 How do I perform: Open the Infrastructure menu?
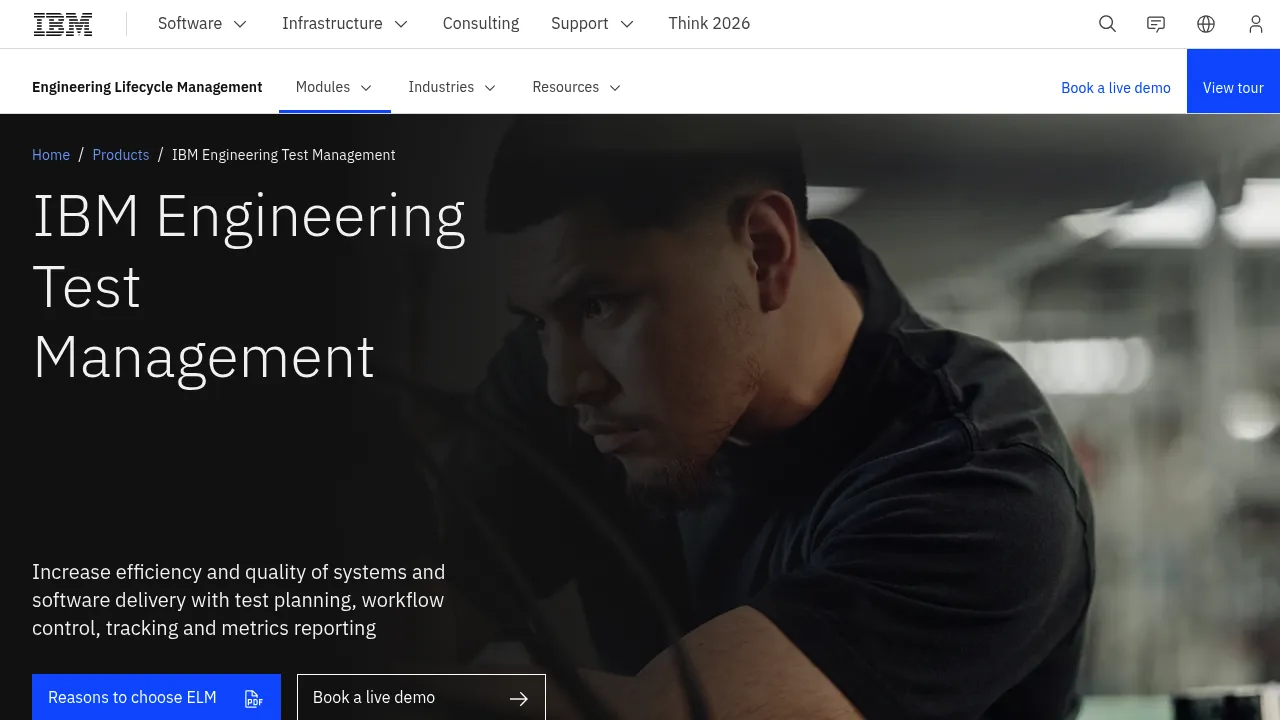click(x=345, y=24)
